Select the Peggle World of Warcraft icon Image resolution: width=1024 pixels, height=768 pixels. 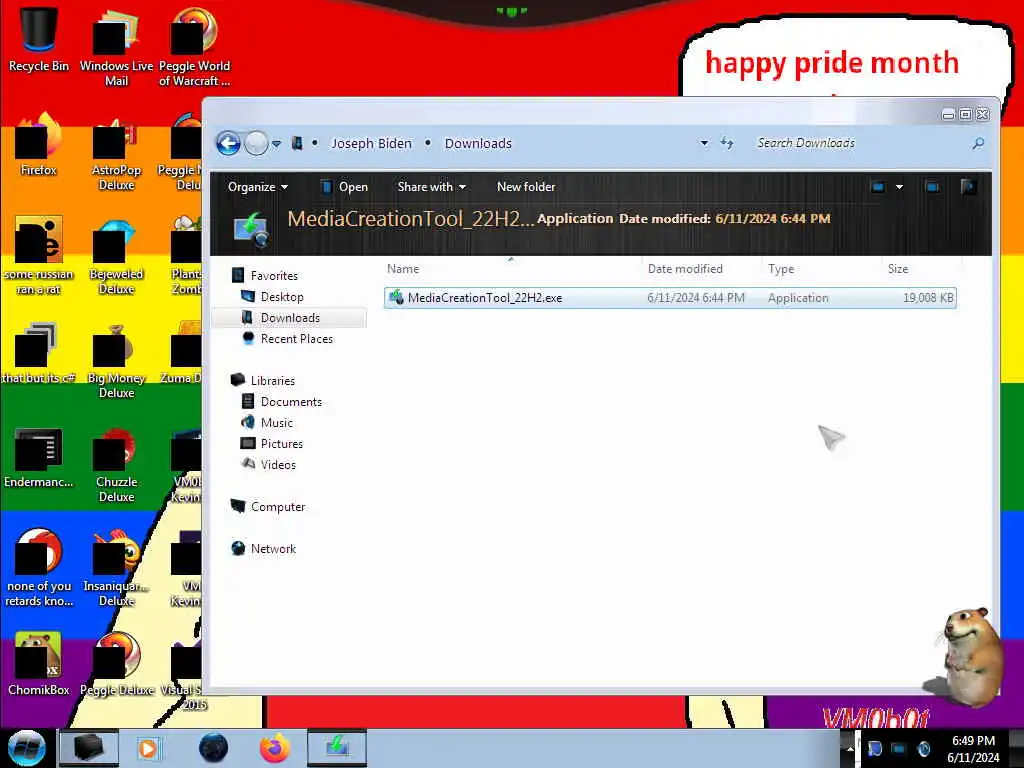(x=194, y=47)
